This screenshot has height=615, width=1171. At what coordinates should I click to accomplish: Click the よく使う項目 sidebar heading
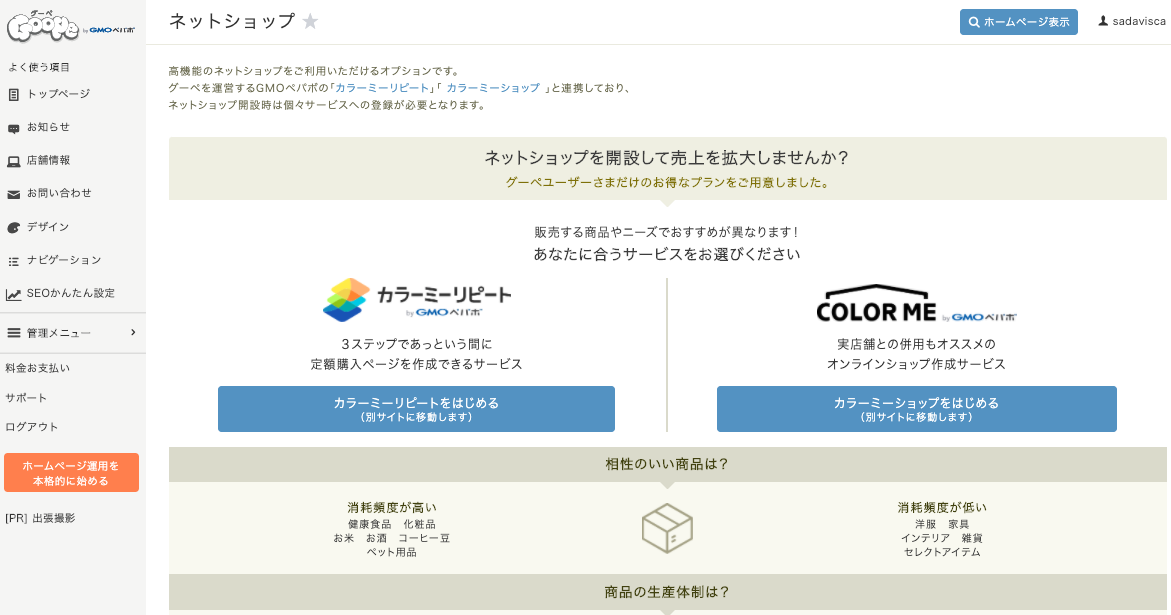pos(39,67)
